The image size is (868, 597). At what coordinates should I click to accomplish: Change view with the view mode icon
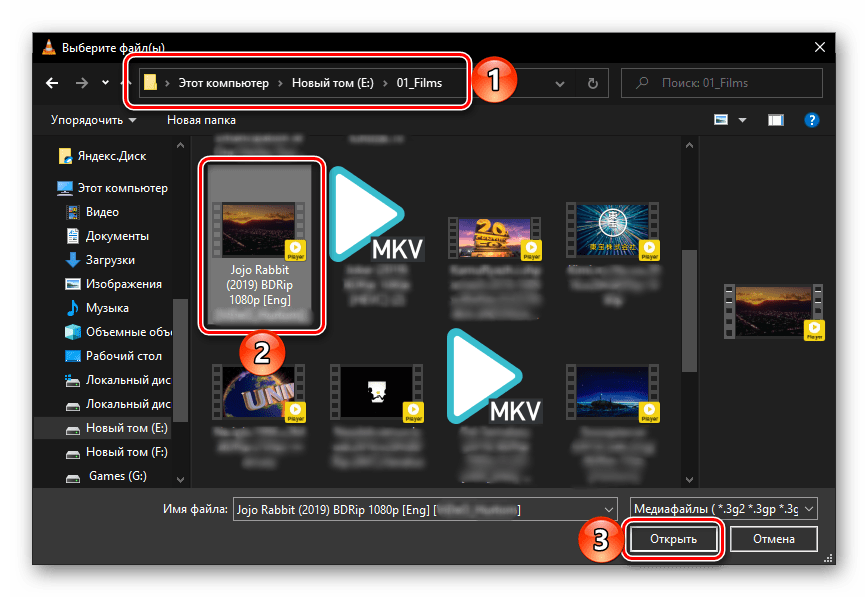721,120
